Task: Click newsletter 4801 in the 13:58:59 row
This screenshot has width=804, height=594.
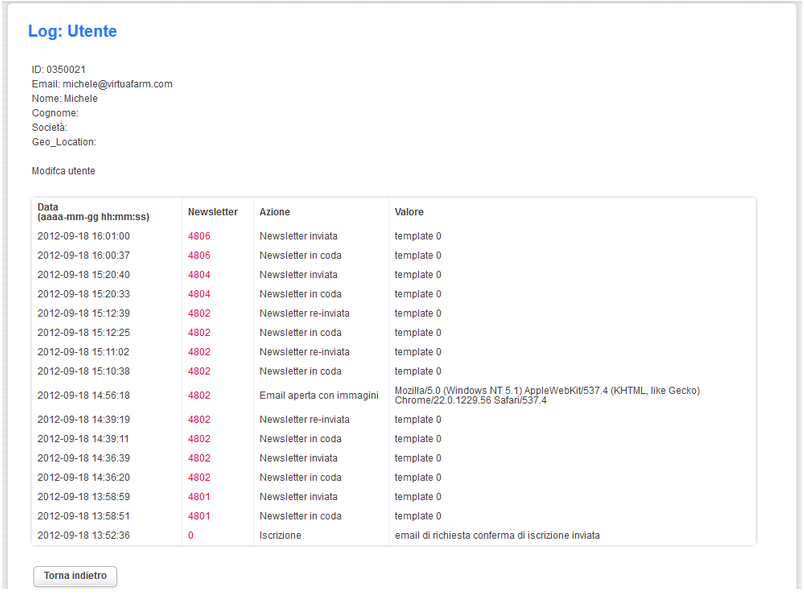Action: pyautogui.click(x=199, y=497)
